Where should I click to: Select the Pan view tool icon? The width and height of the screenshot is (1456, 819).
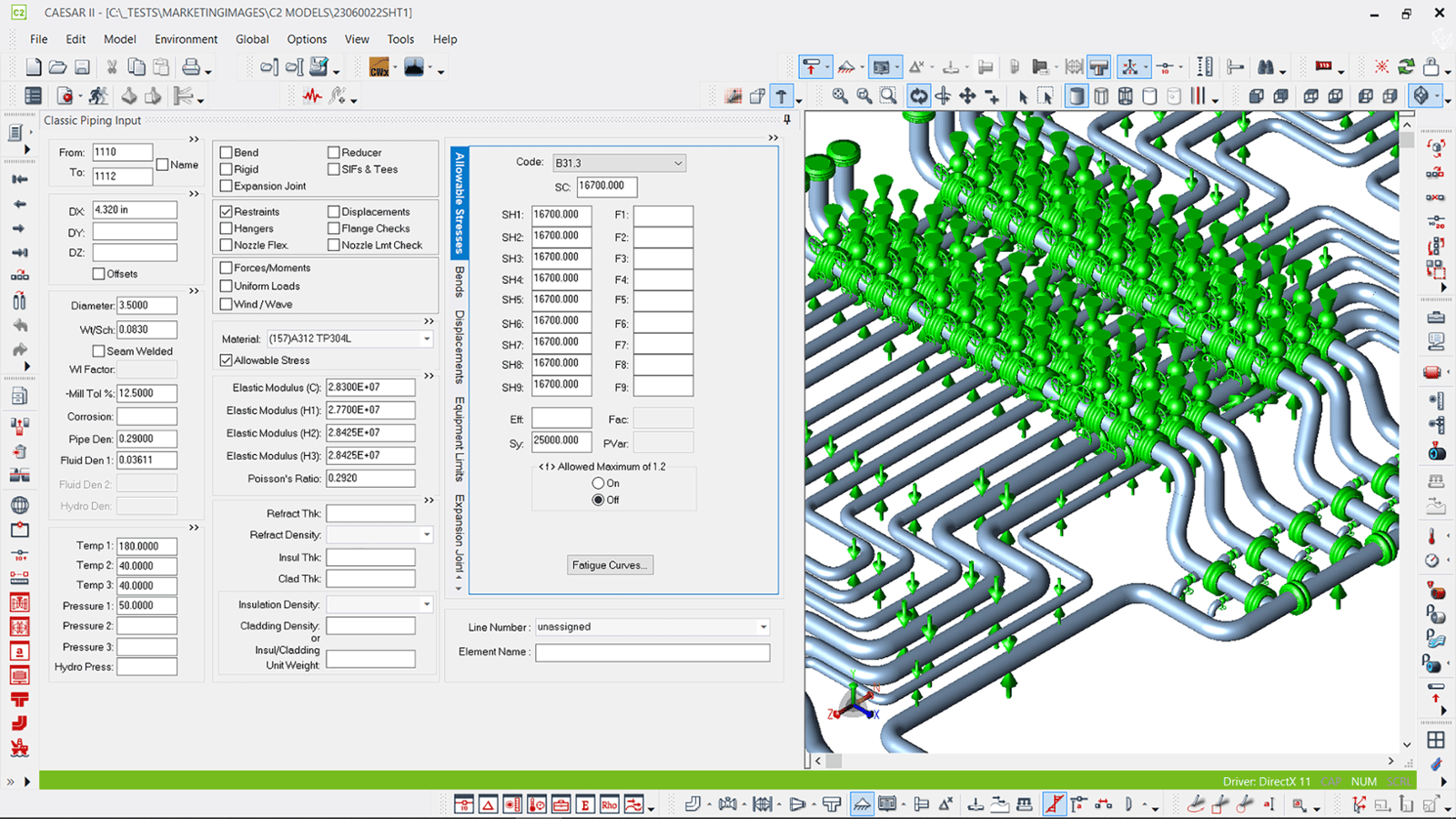click(x=967, y=96)
